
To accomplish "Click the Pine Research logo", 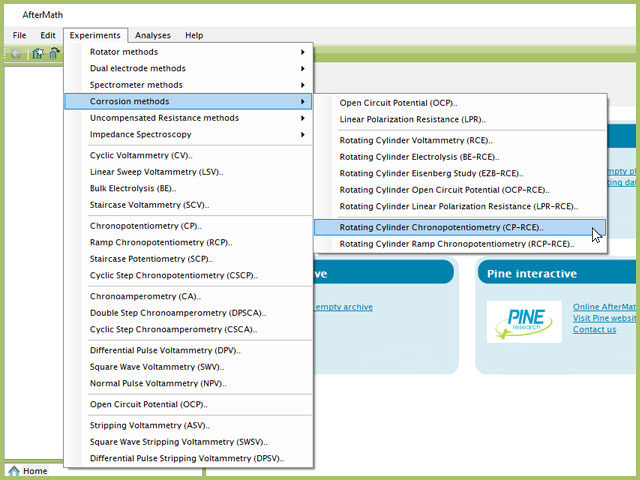I will (x=524, y=322).
